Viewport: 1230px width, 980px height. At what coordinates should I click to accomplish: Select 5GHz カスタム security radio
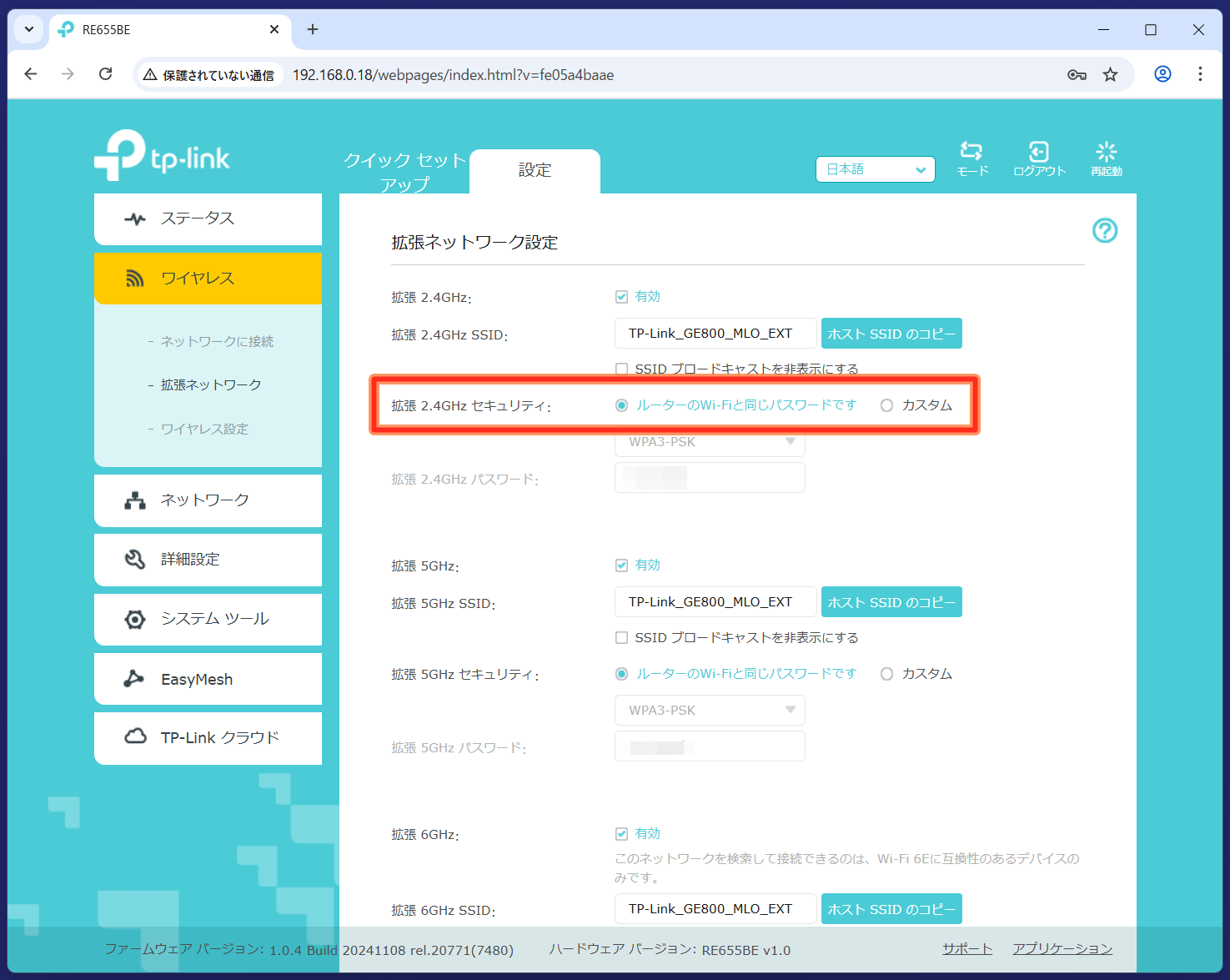[886, 674]
